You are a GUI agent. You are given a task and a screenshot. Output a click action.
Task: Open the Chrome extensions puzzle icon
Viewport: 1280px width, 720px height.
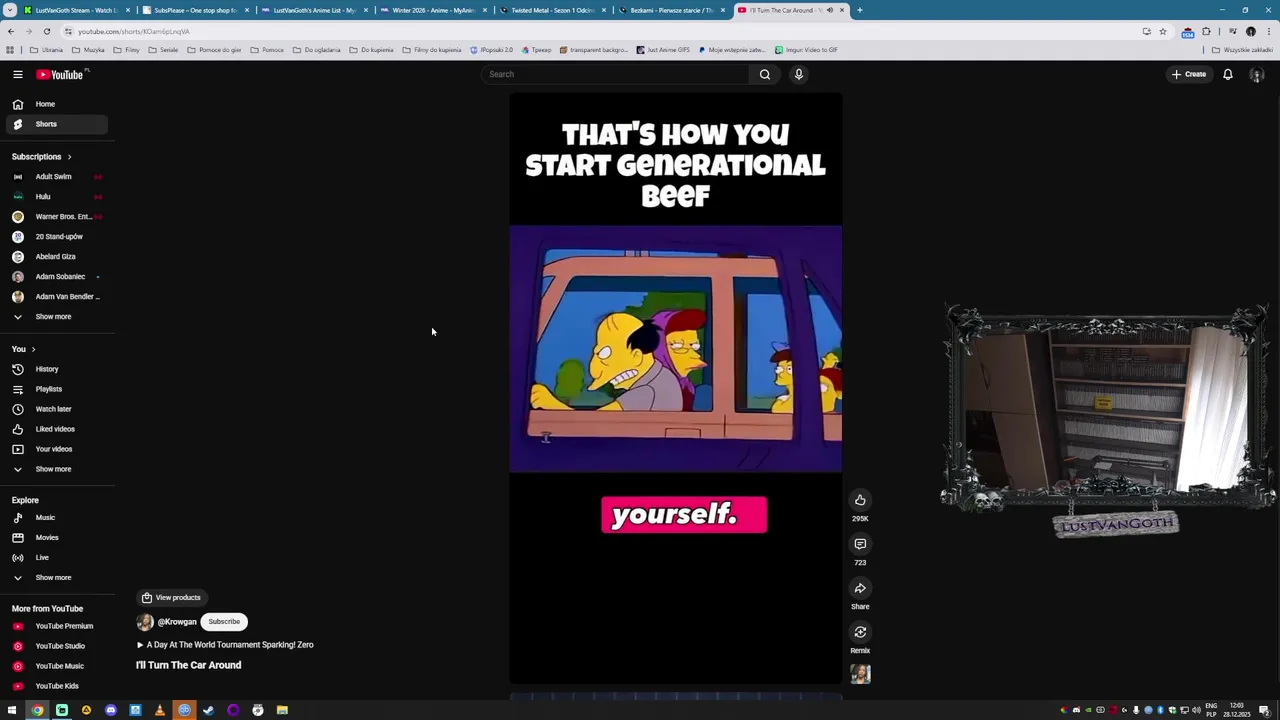(1206, 31)
